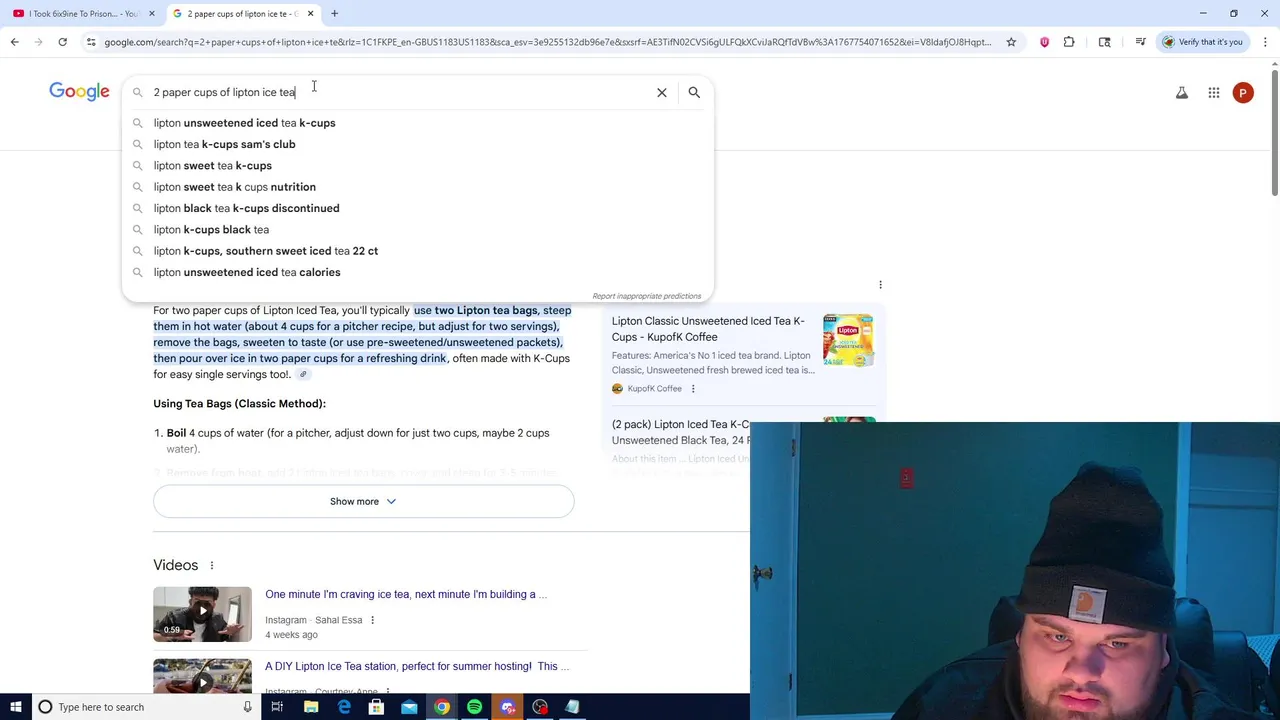Screen dimensions: 1280x720
Task: Close the Google search tab
Action: tap(310, 14)
